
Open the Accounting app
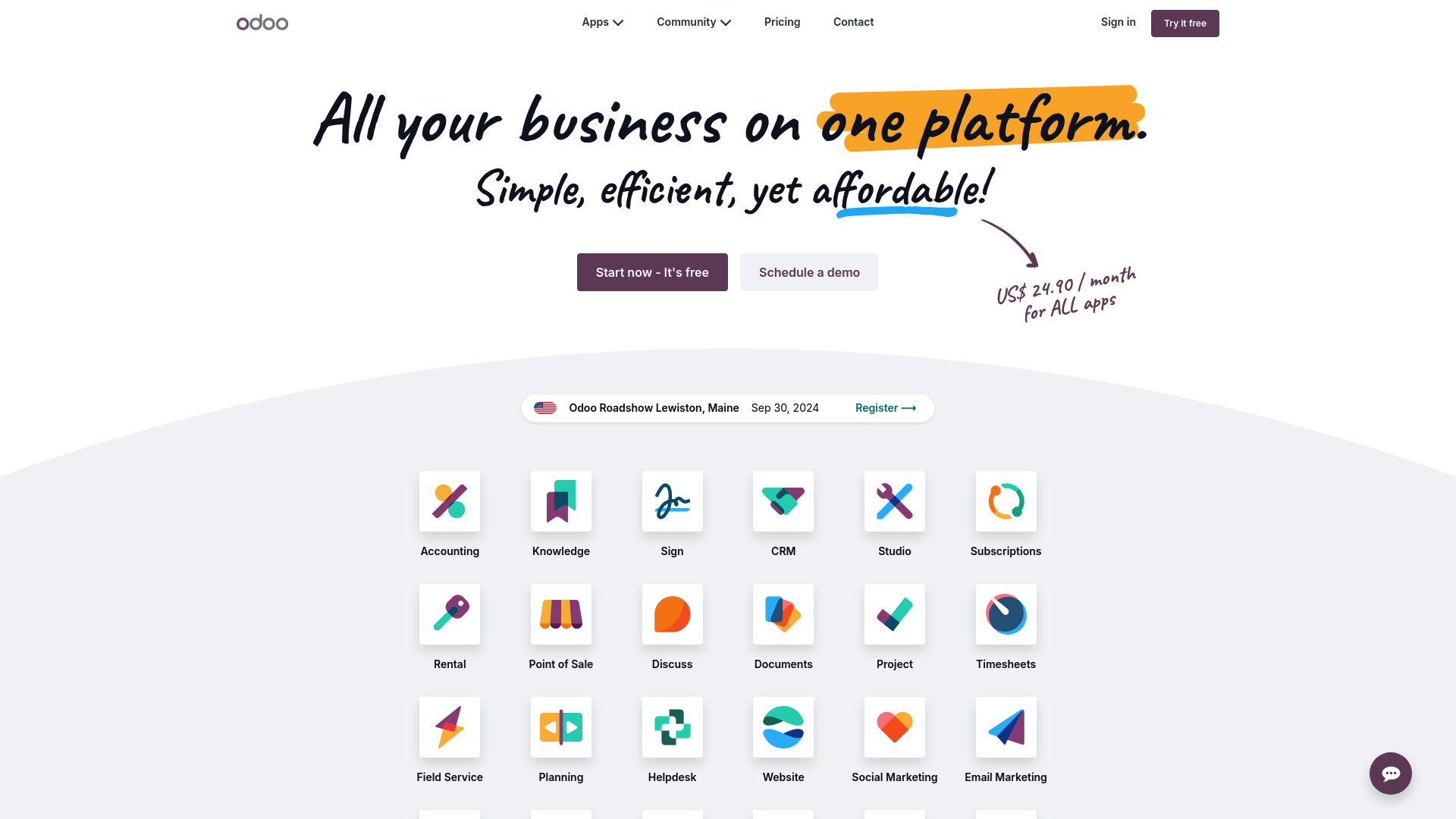point(449,501)
